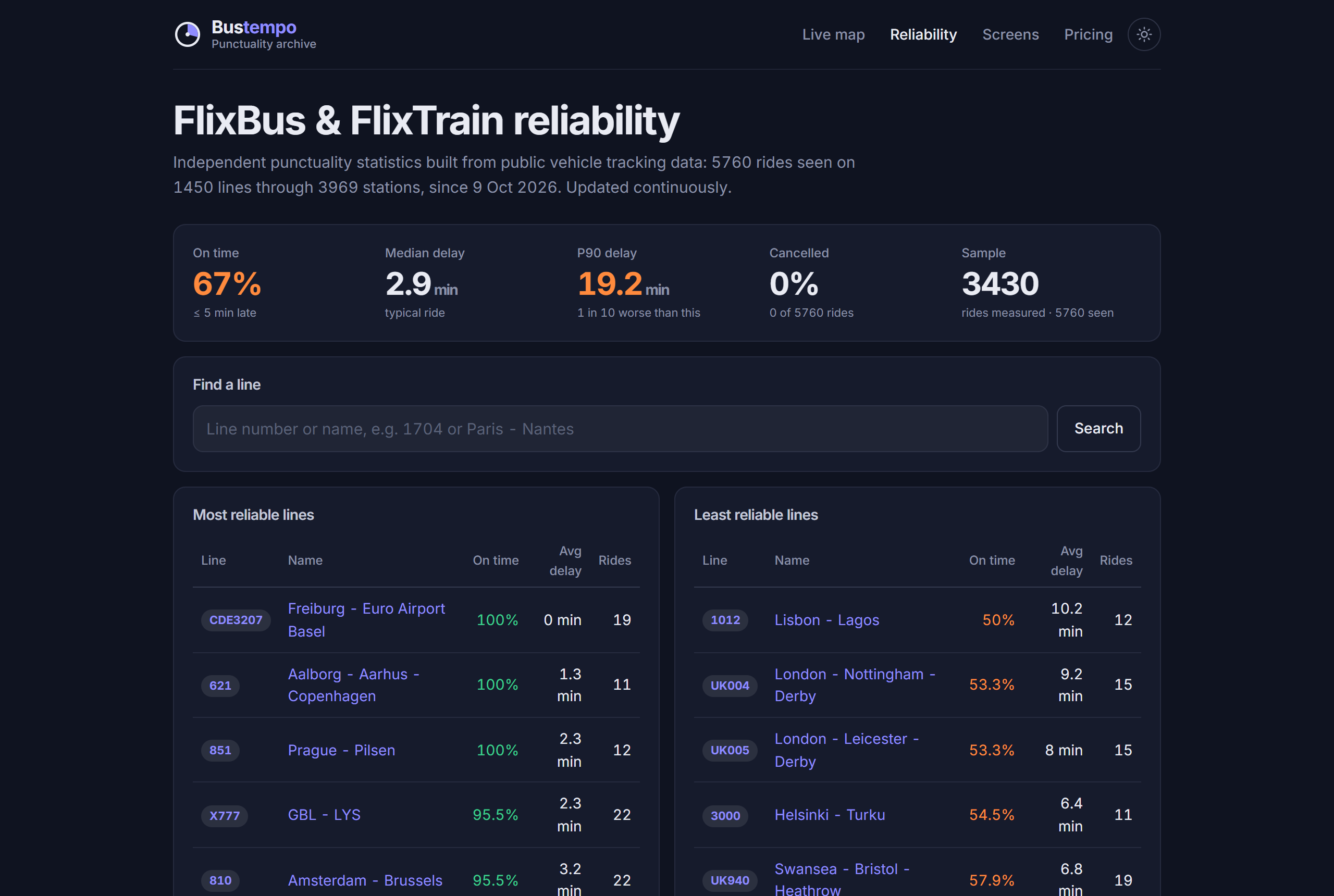Open the Pricing nav item
This screenshot has width=1334, height=896.
1088,34
